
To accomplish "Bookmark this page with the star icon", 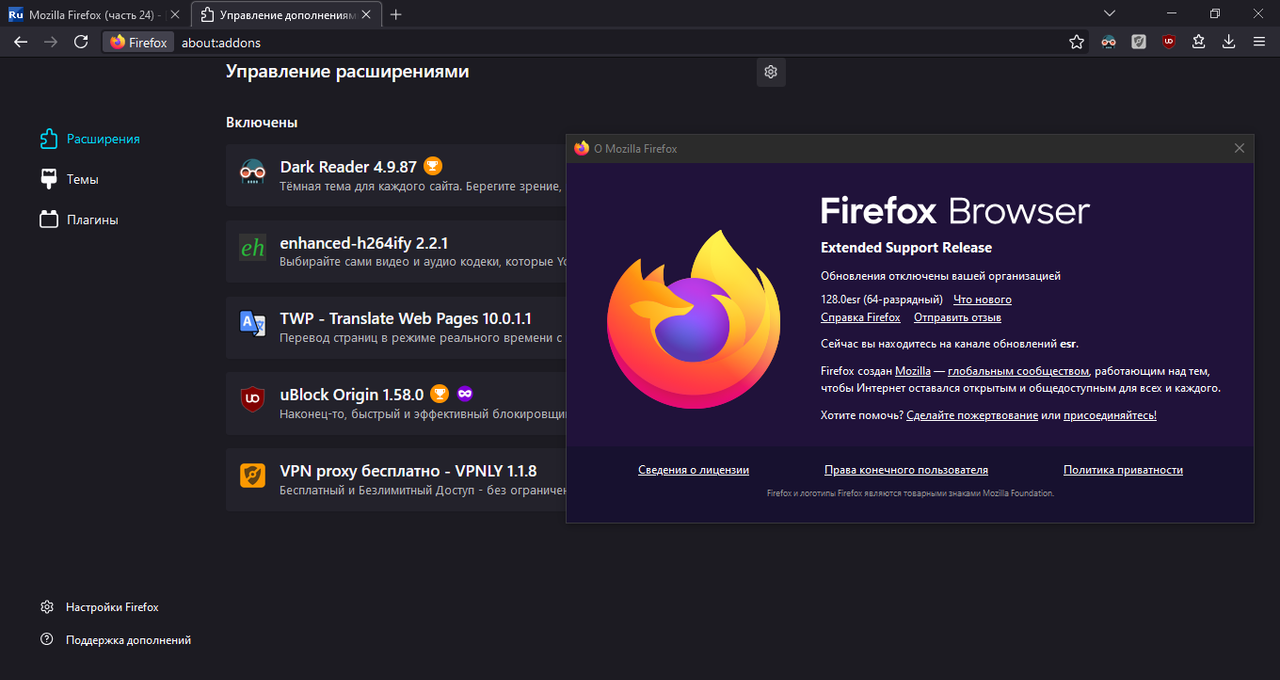I will [1076, 42].
